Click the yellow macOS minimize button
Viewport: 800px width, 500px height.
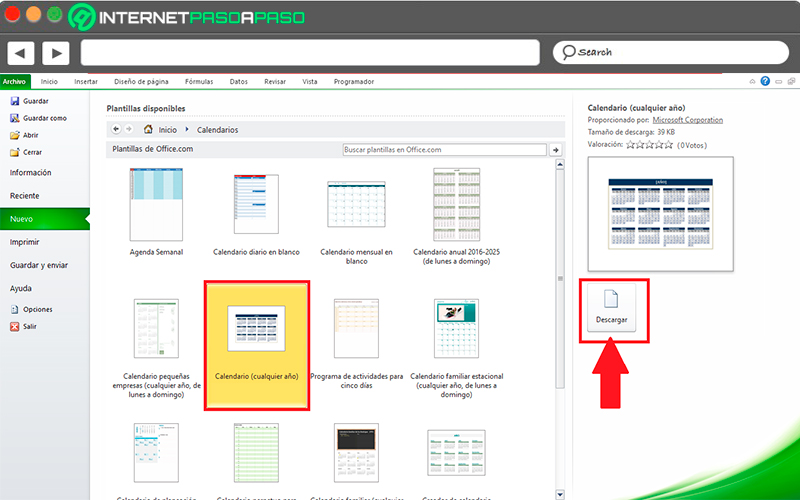[34, 14]
